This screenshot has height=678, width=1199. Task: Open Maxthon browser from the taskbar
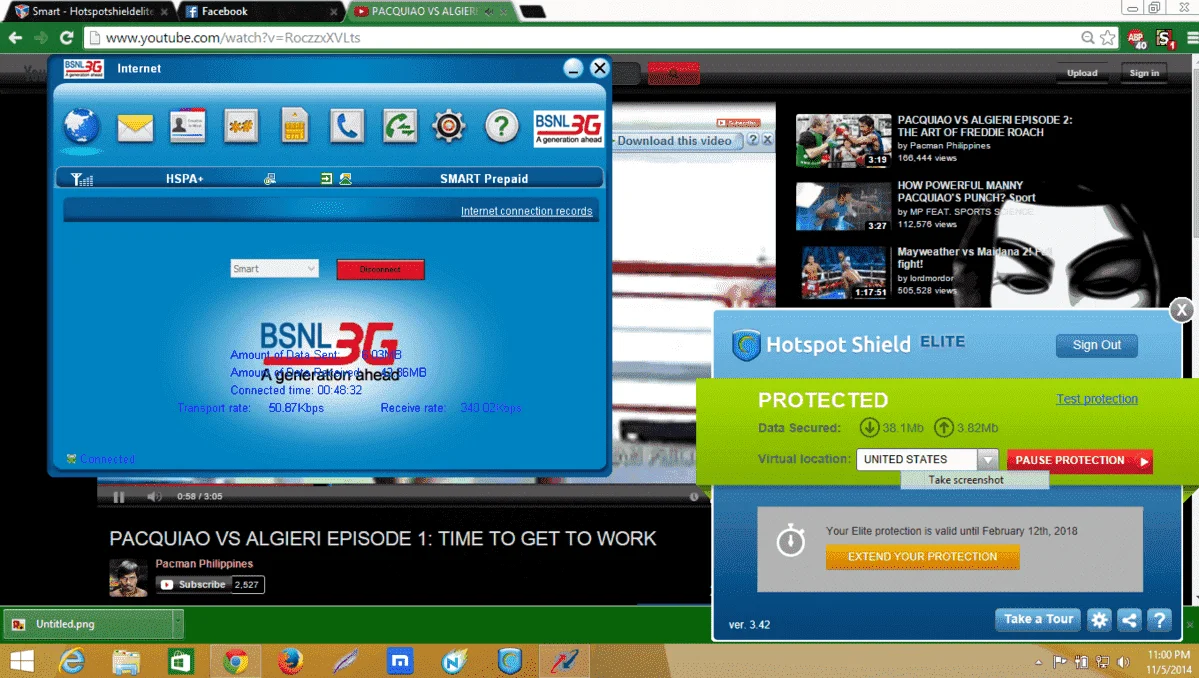click(x=400, y=661)
